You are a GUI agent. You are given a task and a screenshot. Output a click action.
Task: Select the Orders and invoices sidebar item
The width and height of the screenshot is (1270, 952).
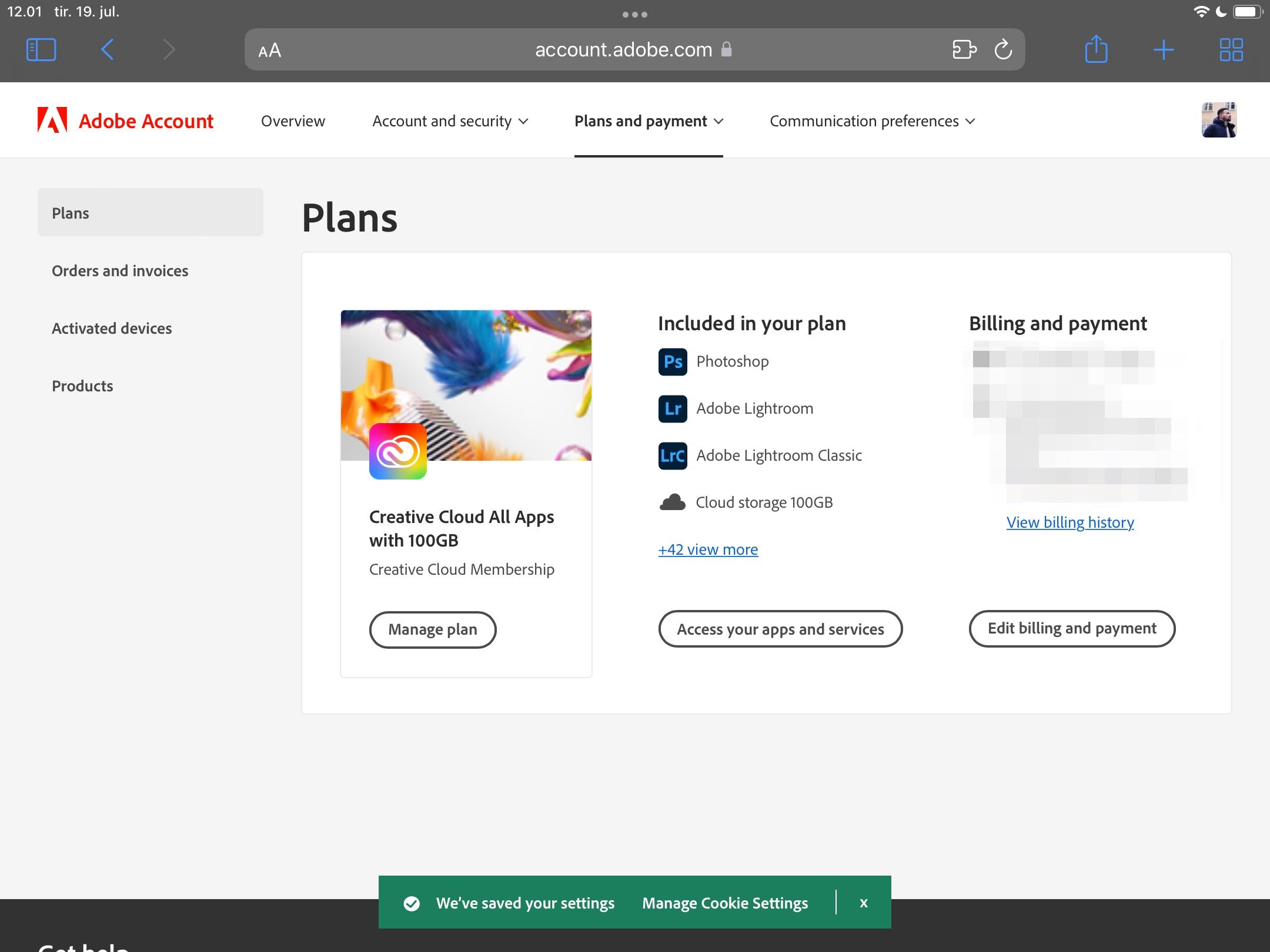[120, 270]
